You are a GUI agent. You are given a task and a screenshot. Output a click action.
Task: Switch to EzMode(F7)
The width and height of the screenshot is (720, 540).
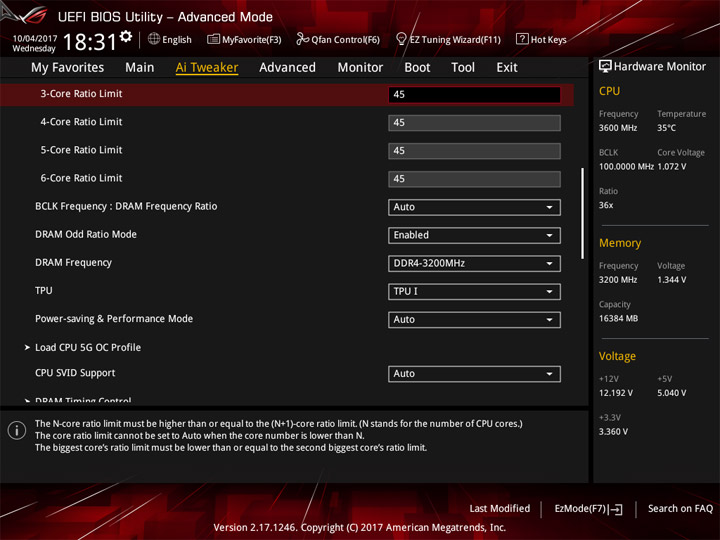coord(588,509)
